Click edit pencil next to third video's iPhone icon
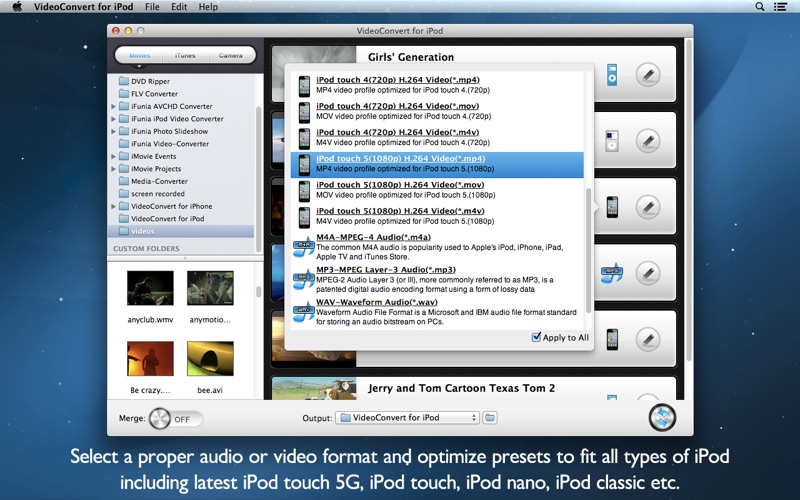Image resolution: width=800 pixels, height=500 pixels. coord(648,207)
